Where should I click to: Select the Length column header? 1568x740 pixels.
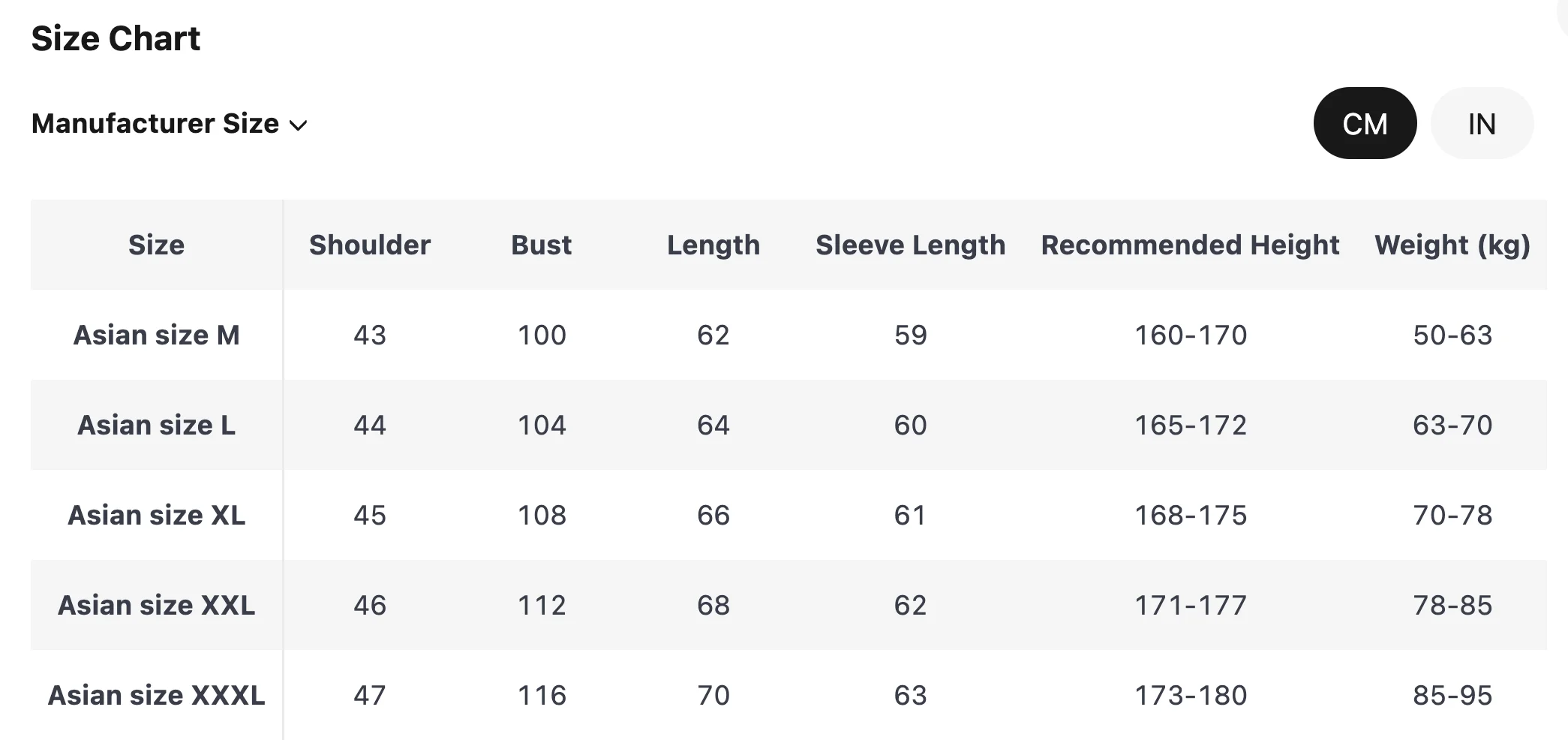coord(713,245)
